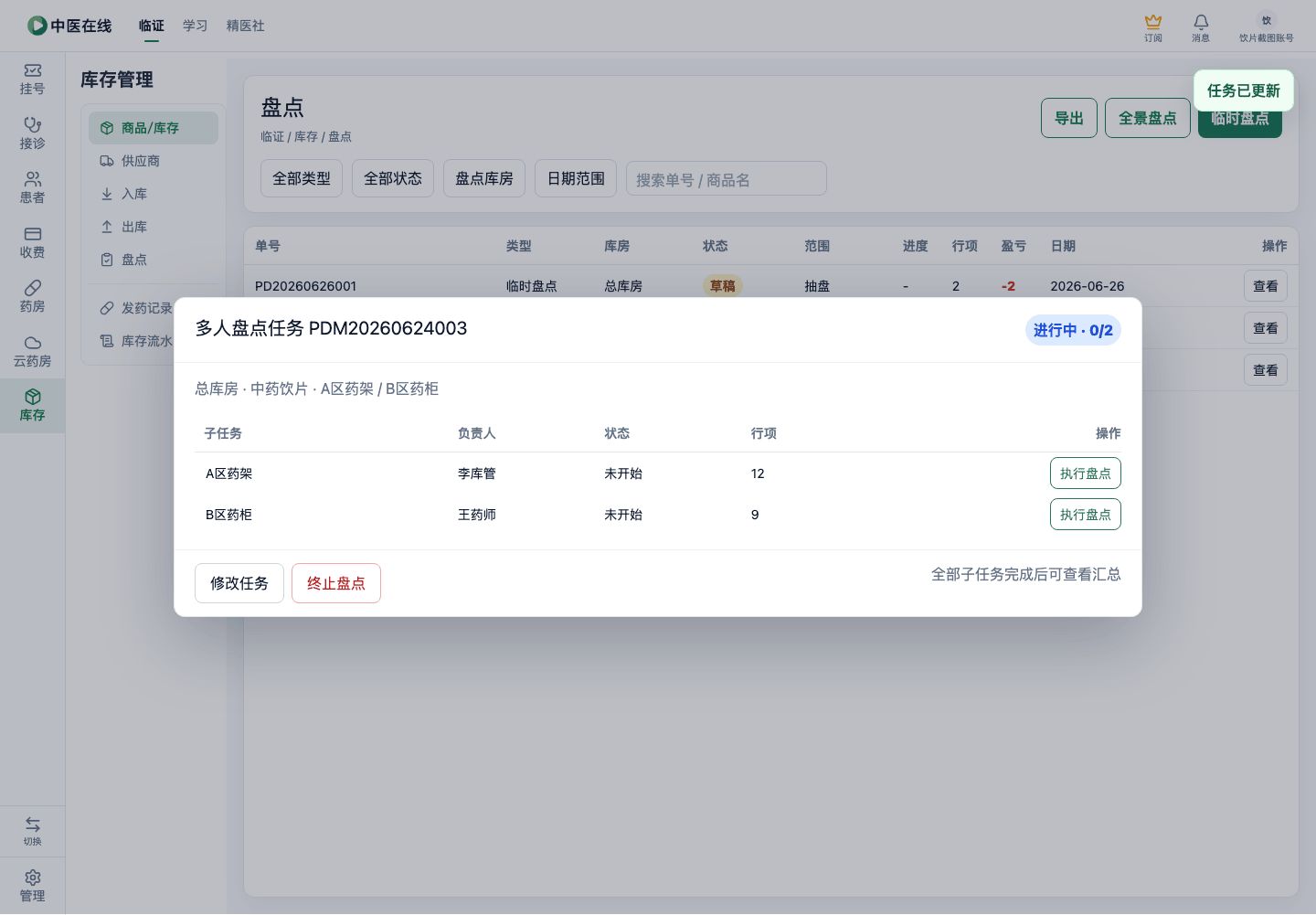Click the 切换 switch icon
Image resolution: width=1316 pixels, height=915 pixels.
coord(32,831)
